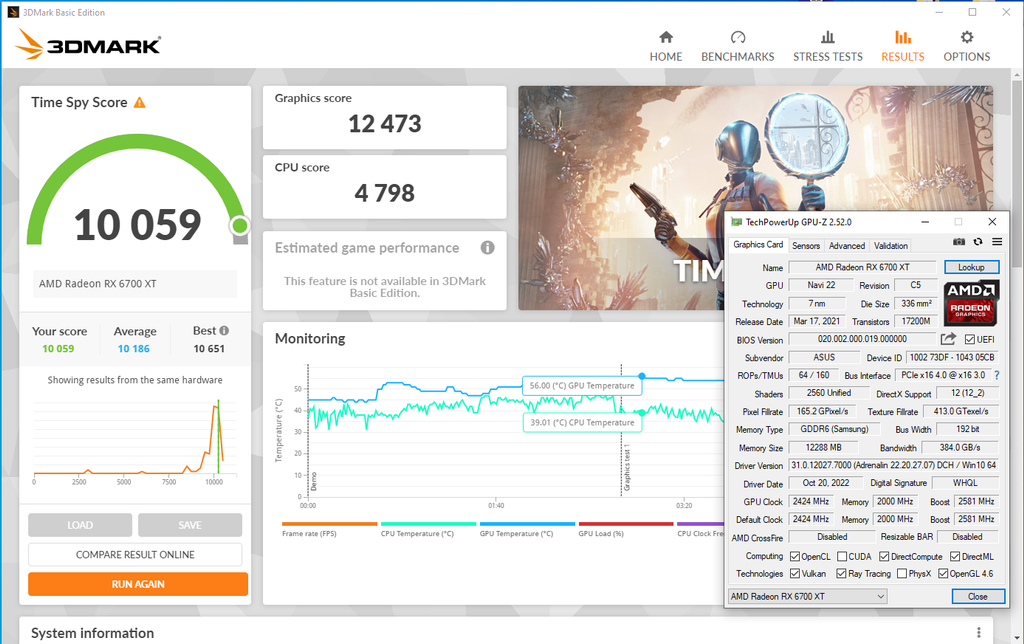Switch to Sensors tab
Screen dimensions: 1024x644
pyautogui.click(x=806, y=246)
